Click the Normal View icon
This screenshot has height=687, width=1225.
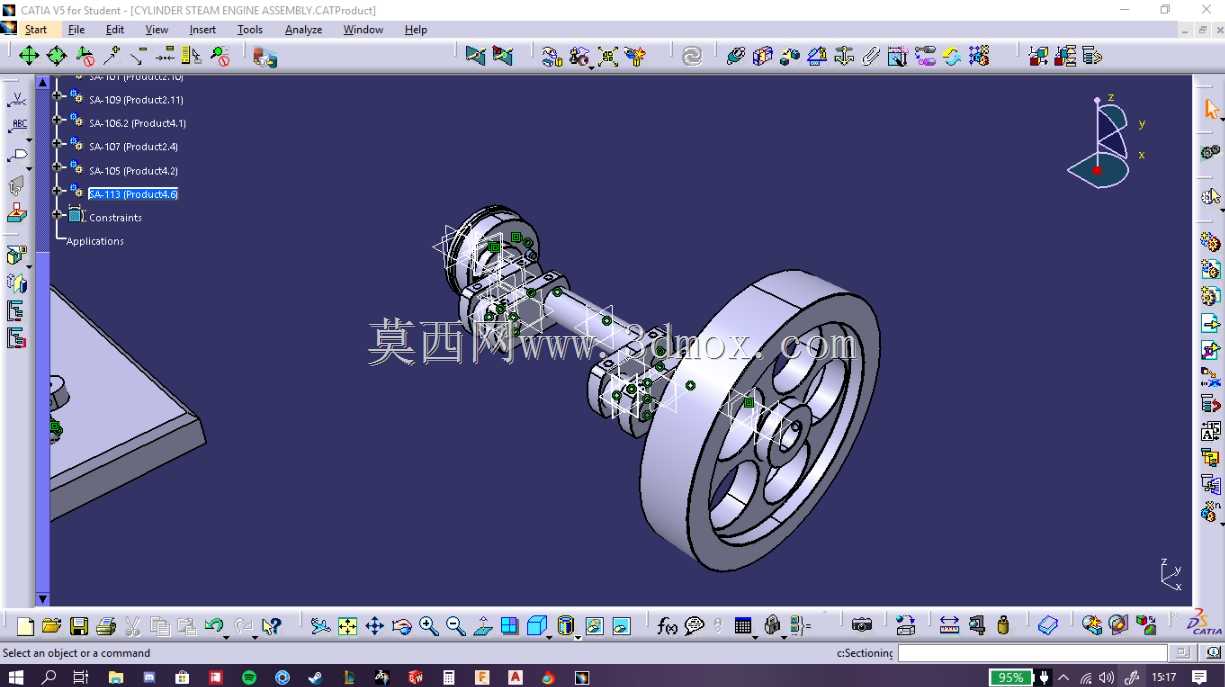(483, 626)
